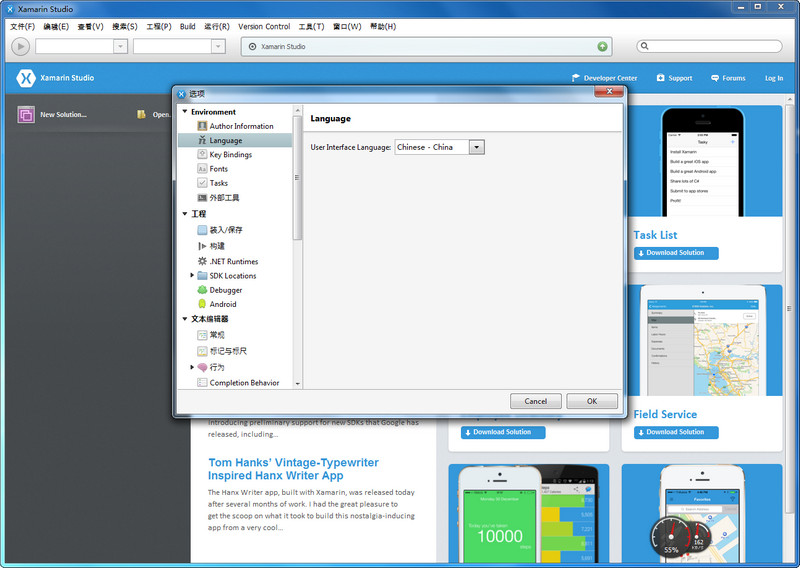Click the green status icon in the status bar
800x568 pixels.
[x=602, y=46]
